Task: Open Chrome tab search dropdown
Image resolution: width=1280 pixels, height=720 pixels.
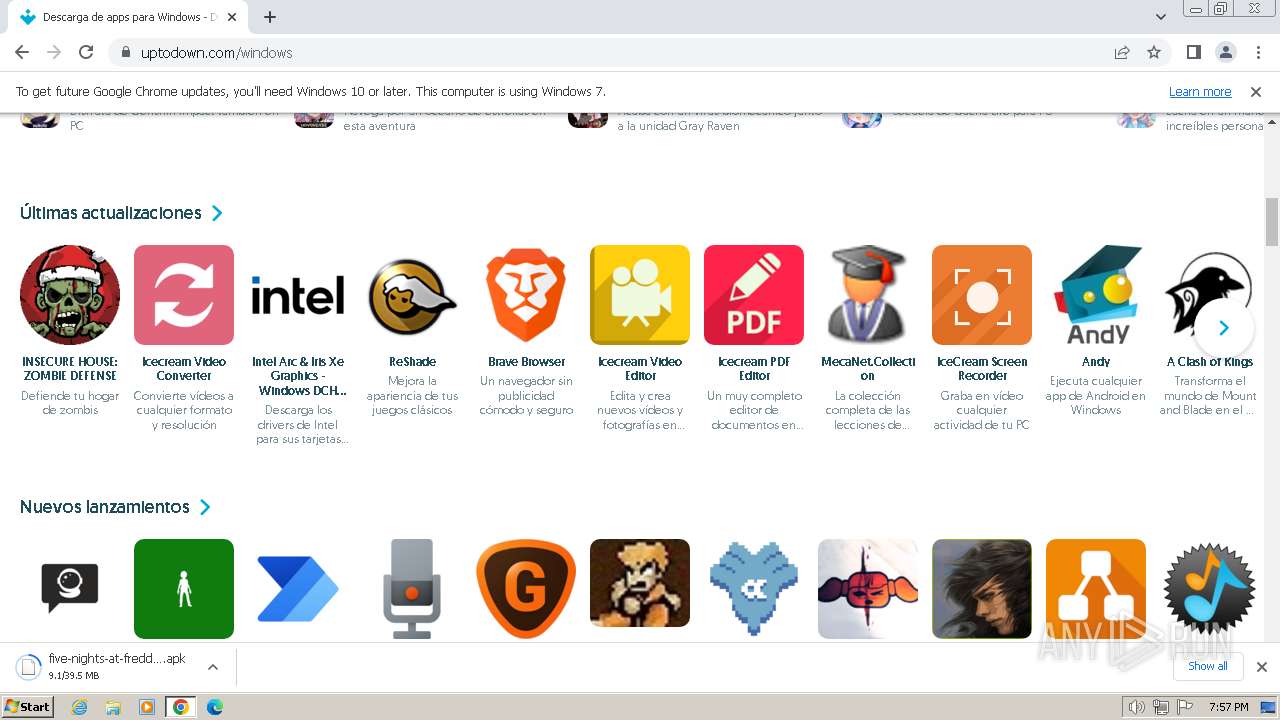Action: (x=1161, y=17)
